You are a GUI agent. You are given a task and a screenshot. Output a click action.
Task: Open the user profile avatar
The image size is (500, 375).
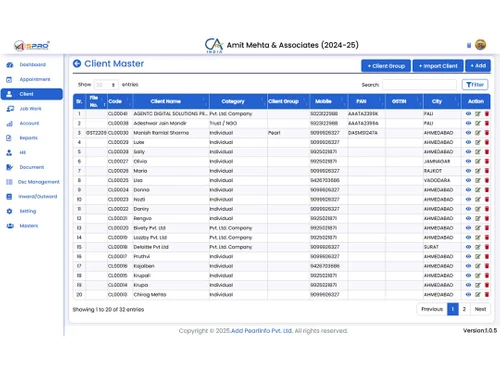tap(480, 45)
